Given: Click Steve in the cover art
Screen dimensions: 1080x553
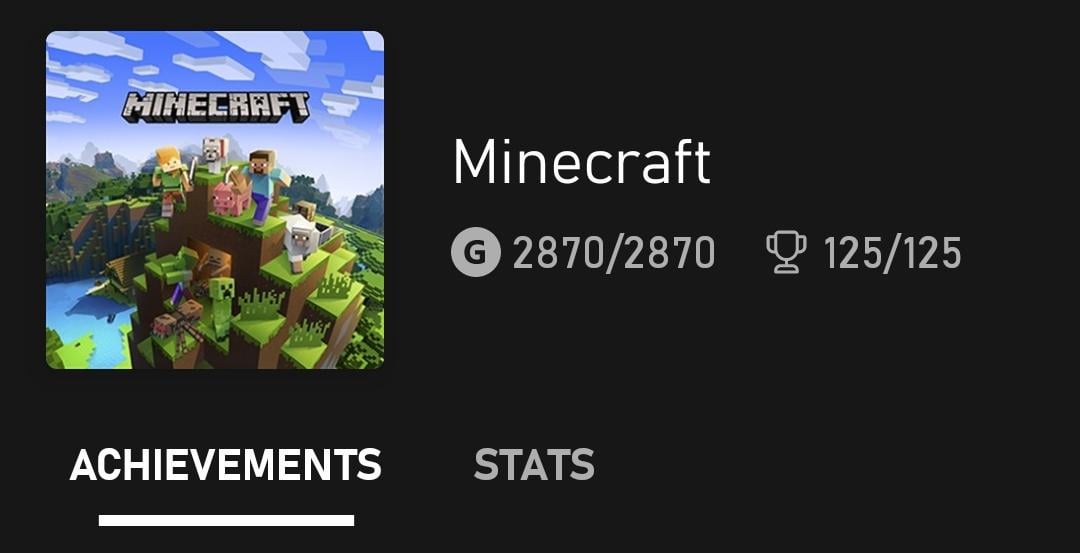Looking at the screenshot, I should pyautogui.click(x=264, y=186).
